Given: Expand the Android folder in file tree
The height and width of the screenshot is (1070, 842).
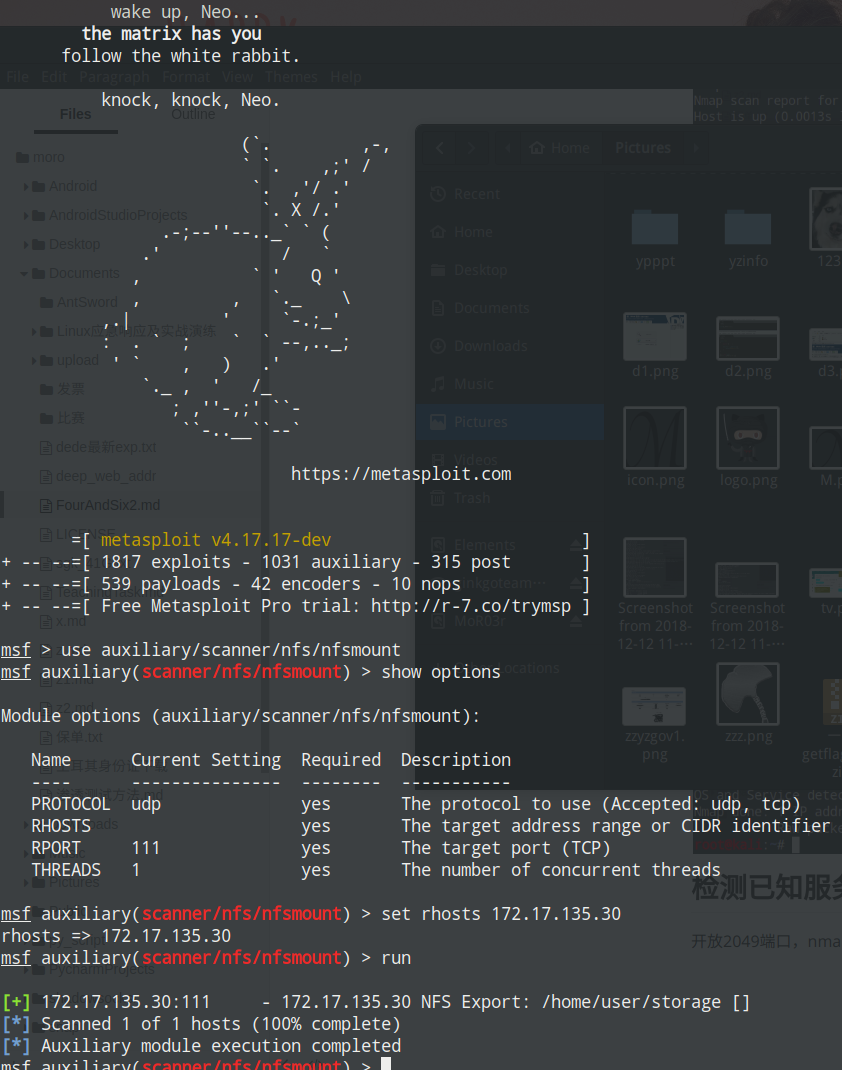Looking at the screenshot, I should coord(26,186).
